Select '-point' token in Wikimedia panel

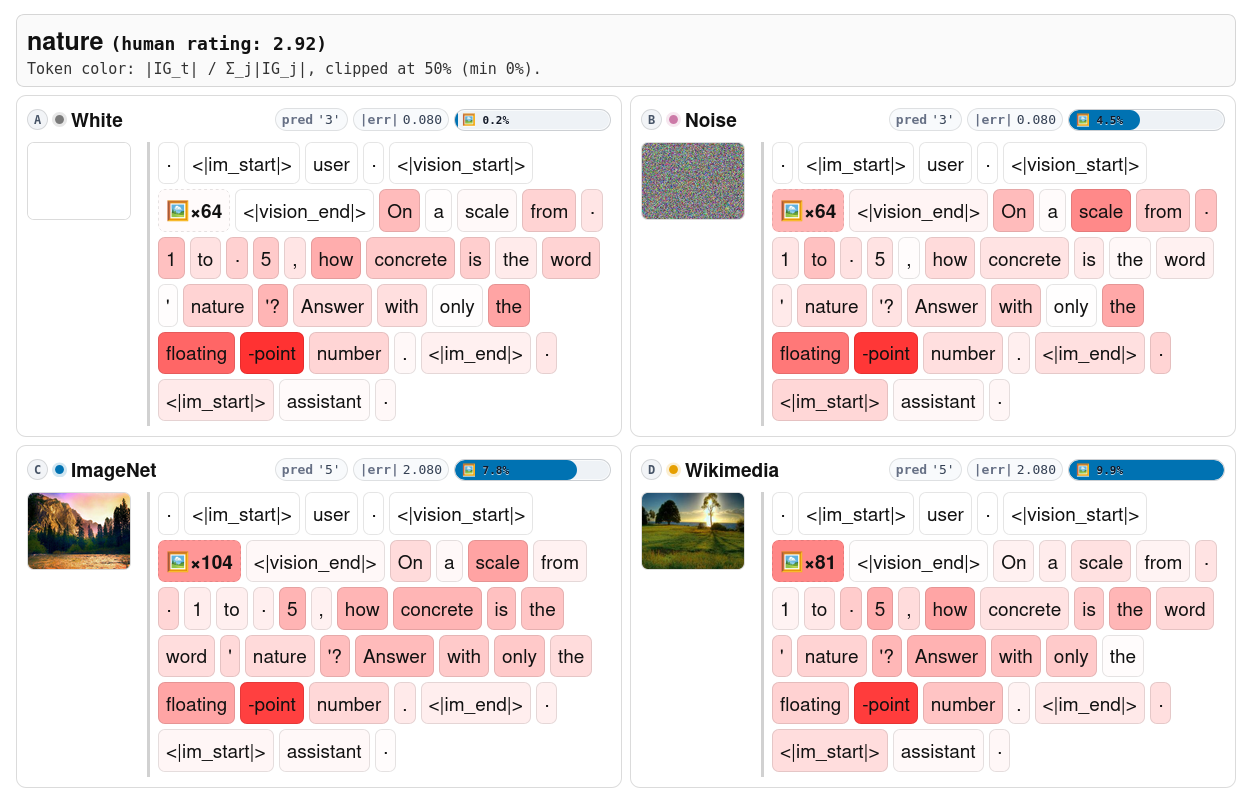[886, 704]
